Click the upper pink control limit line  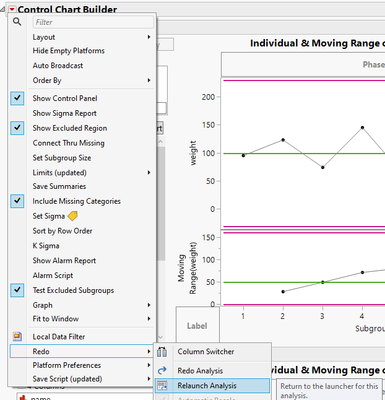click(304, 80)
